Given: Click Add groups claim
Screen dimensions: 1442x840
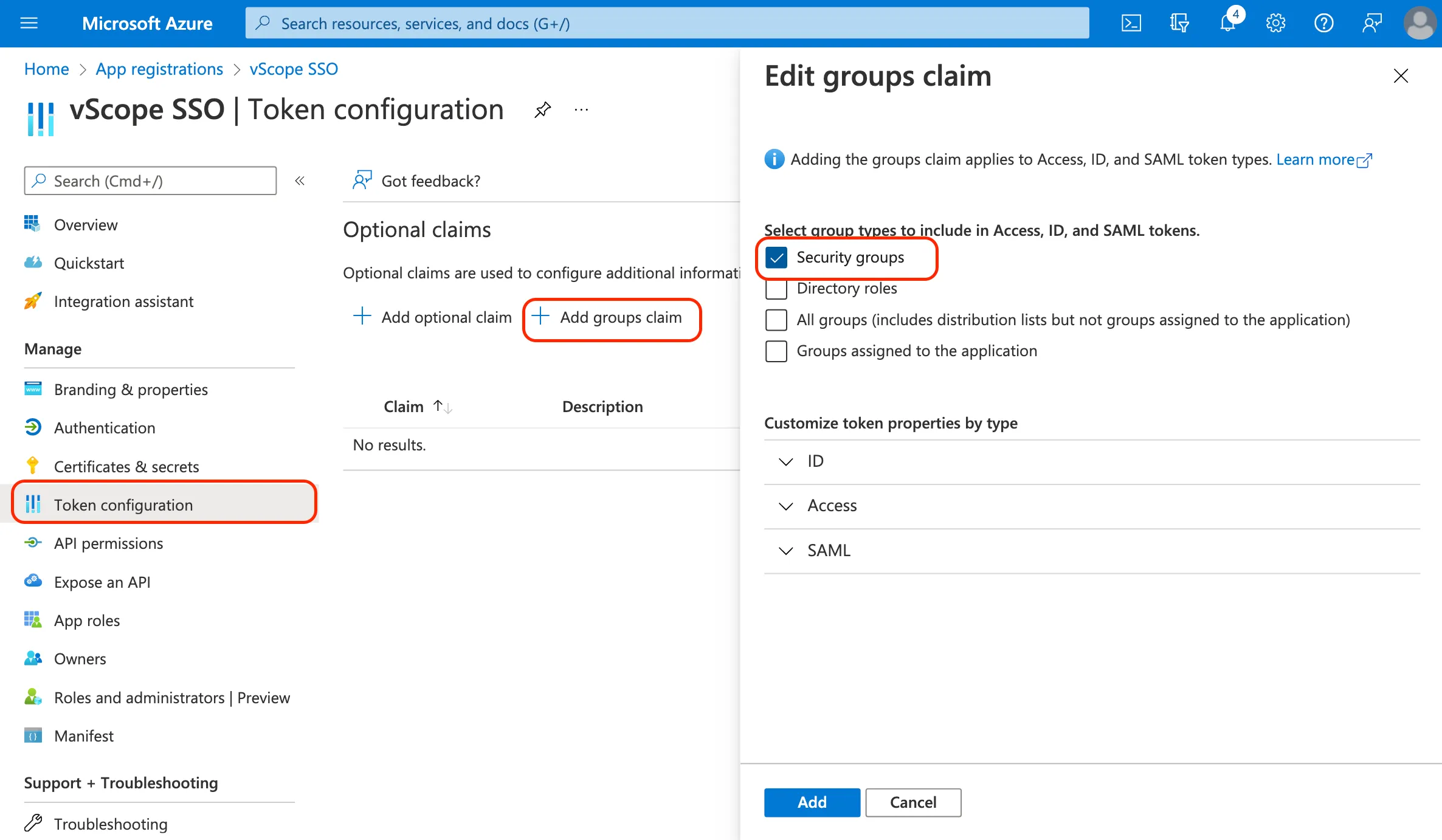Looking at the screenshot, I should 607,317.
